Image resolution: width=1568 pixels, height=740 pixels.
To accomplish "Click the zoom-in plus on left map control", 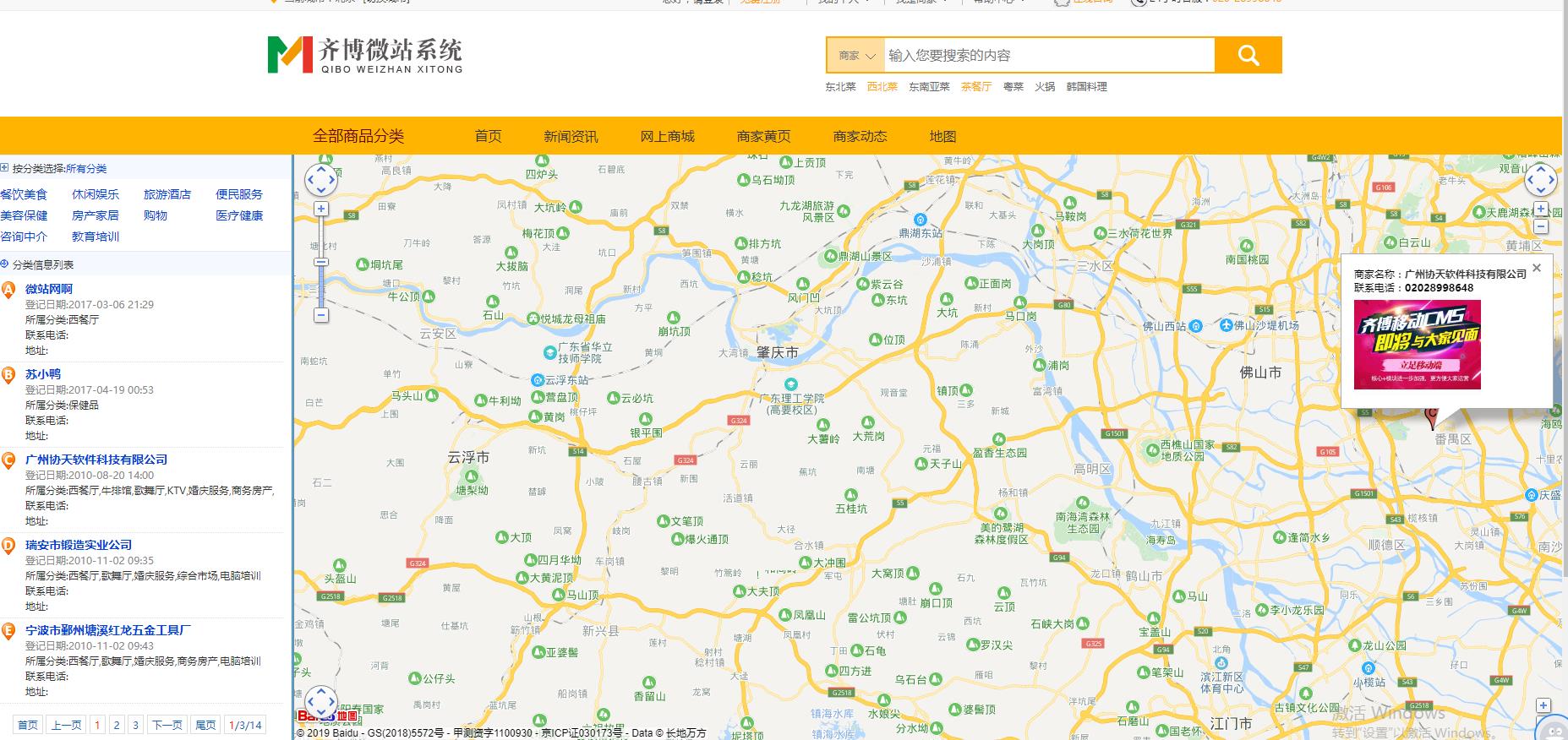I will [321, 209].
